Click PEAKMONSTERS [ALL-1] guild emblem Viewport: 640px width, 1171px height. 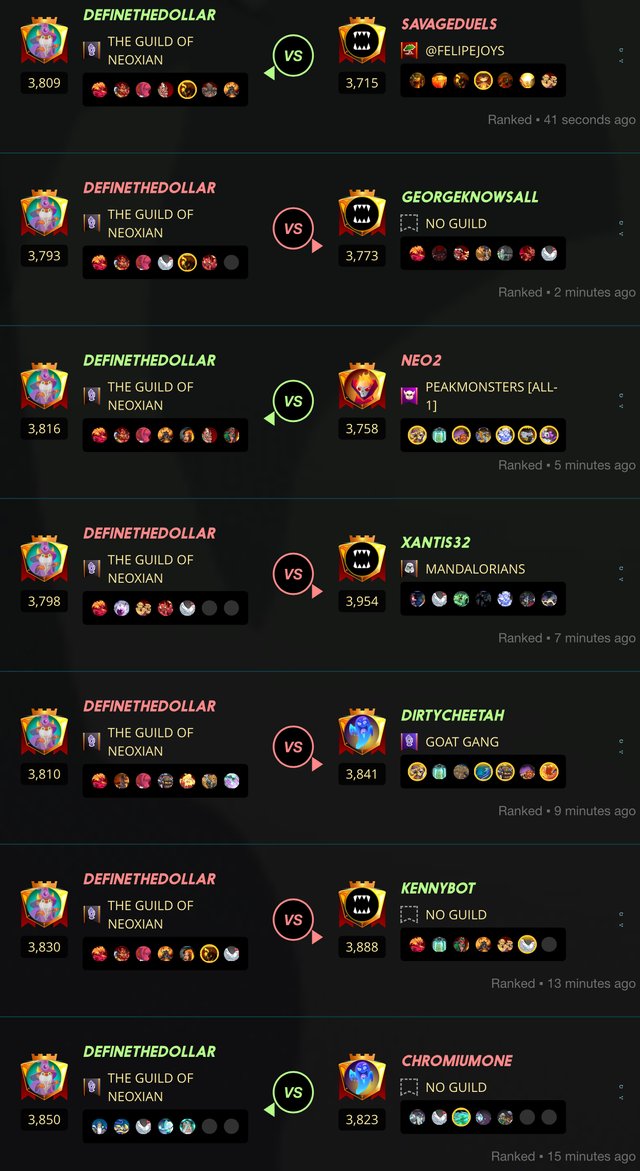coord(409,396)
